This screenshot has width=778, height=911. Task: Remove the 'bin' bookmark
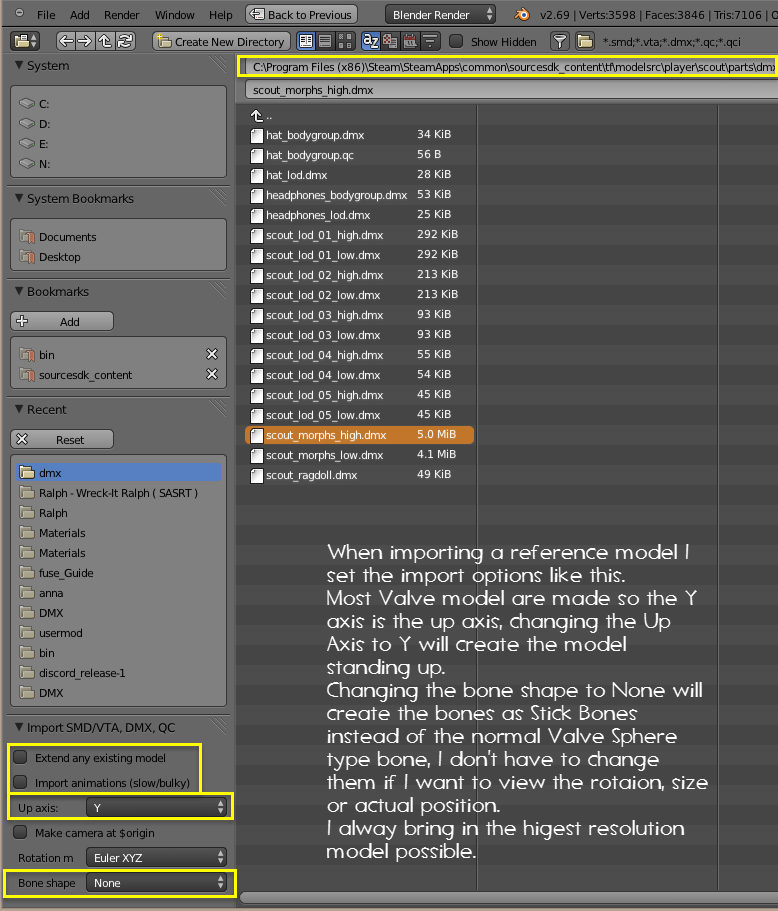(x=212, y=354)
